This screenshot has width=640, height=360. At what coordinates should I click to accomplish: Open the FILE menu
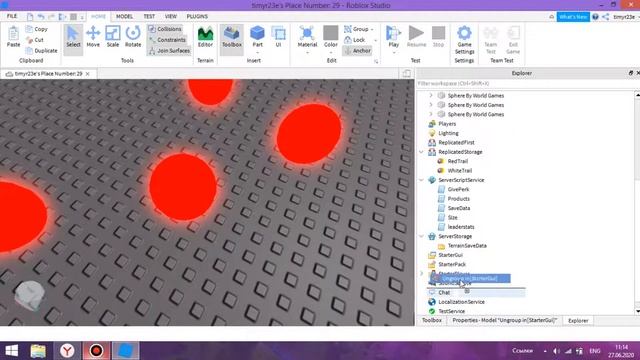12,16
